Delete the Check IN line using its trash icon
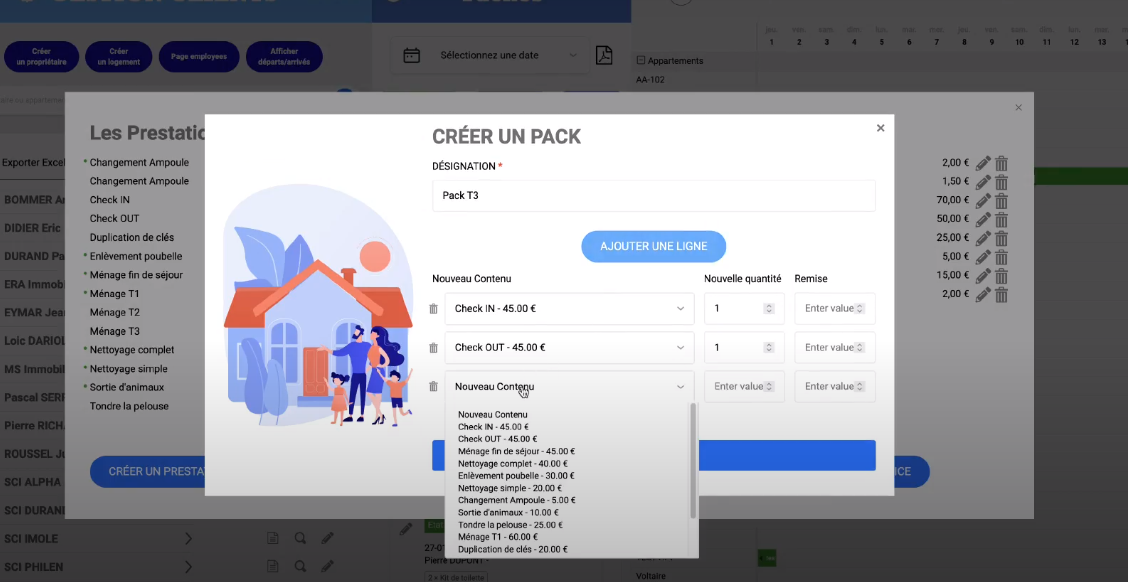Viewport: 1128px width, 582px height. (x=433, y=308)
